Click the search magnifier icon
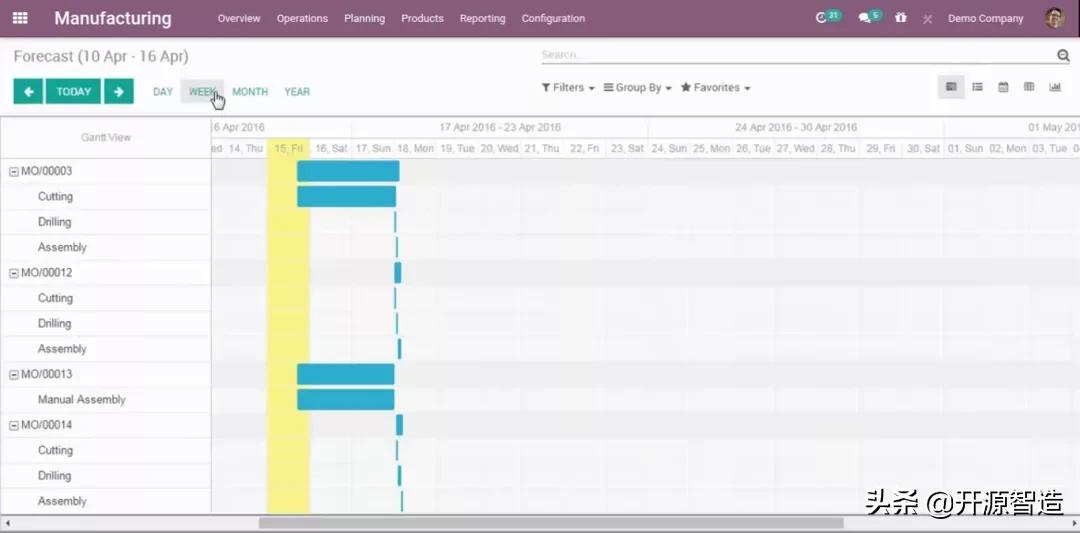The width and height of the screenshot is (1080, 533). tap(1063, 55)
